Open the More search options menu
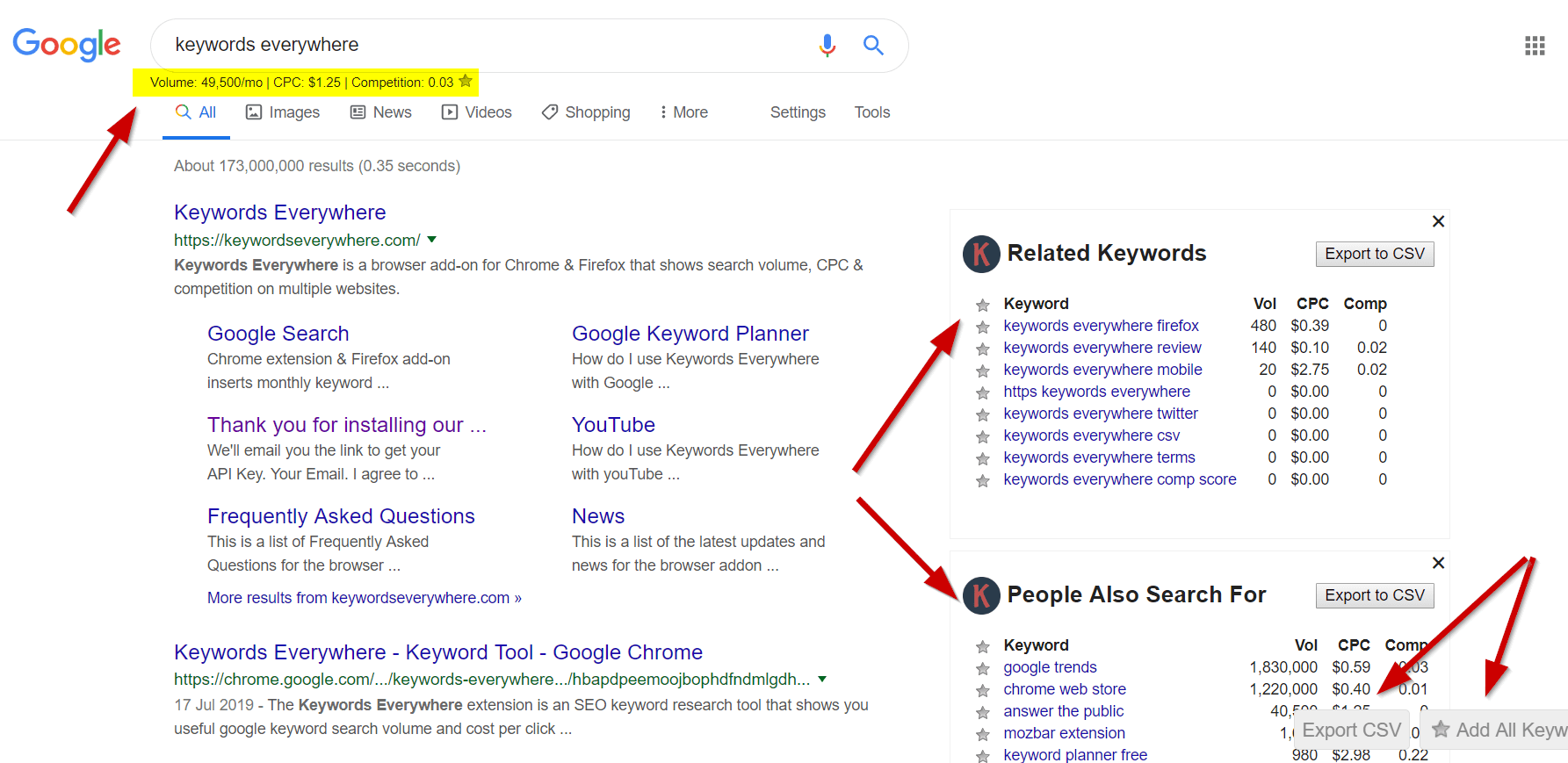The height and width of the screenshot is (763, 1568). point(683,112)
